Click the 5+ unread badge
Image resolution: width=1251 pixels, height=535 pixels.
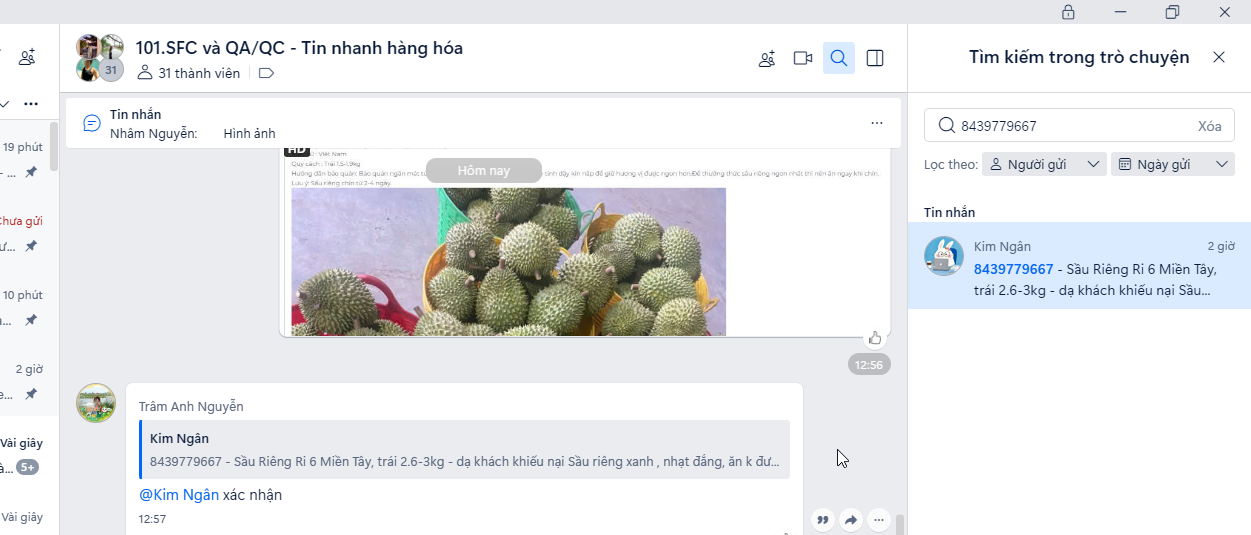27,467
